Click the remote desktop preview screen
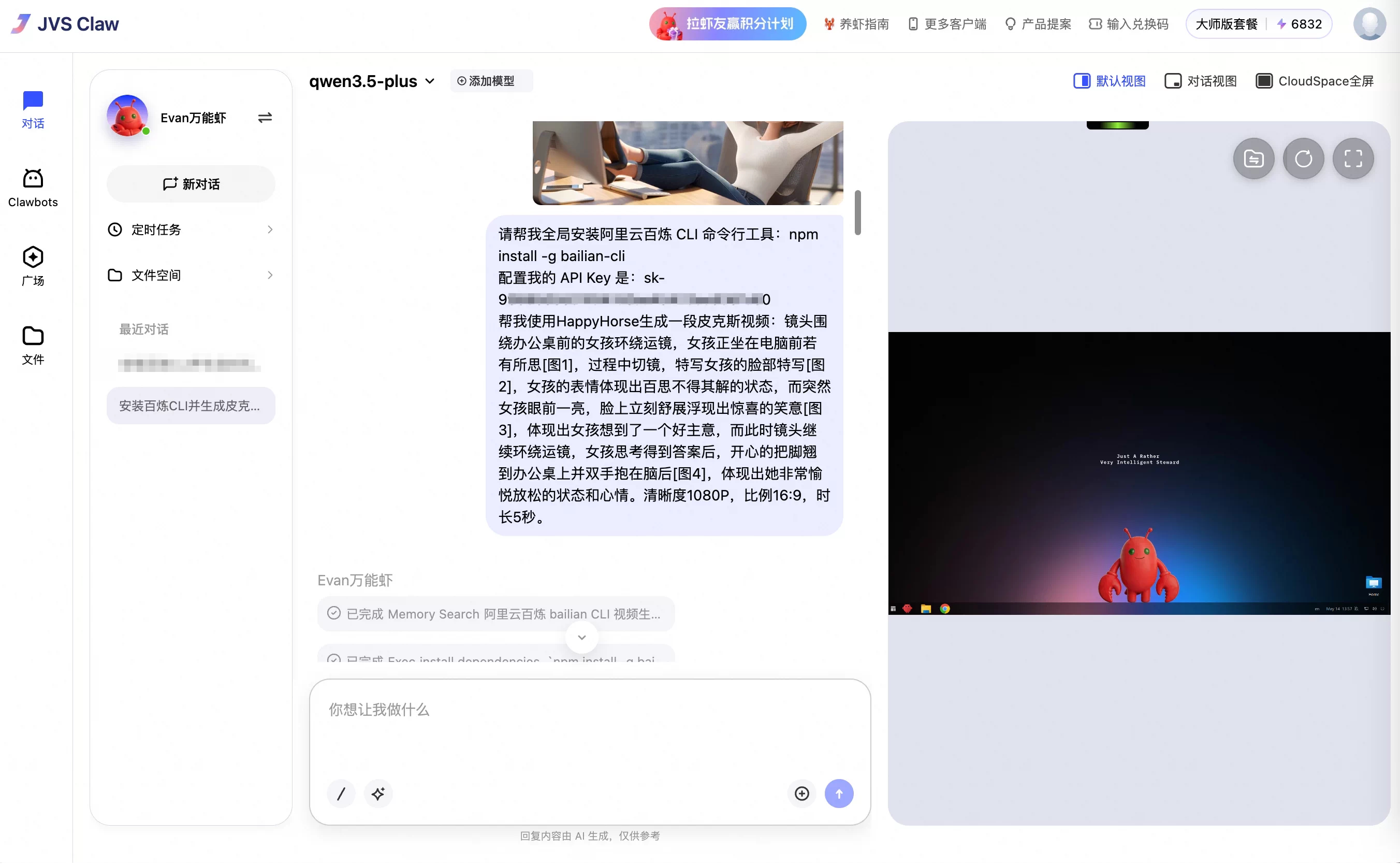 (1139, 473)
